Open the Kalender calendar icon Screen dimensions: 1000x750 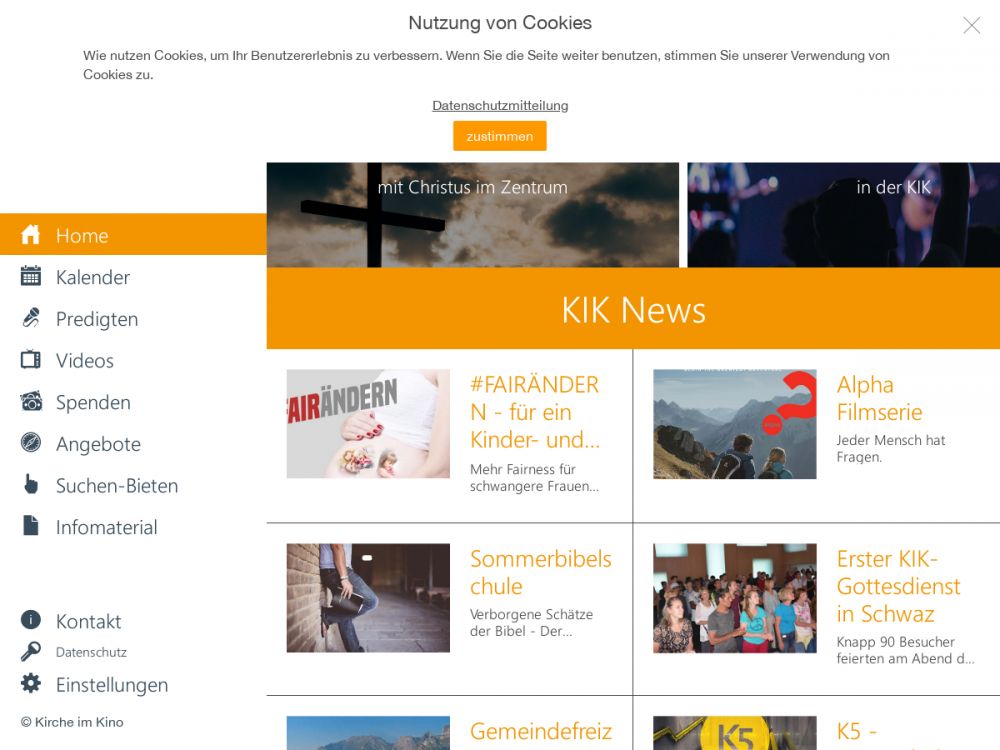[x=31, y=277]
